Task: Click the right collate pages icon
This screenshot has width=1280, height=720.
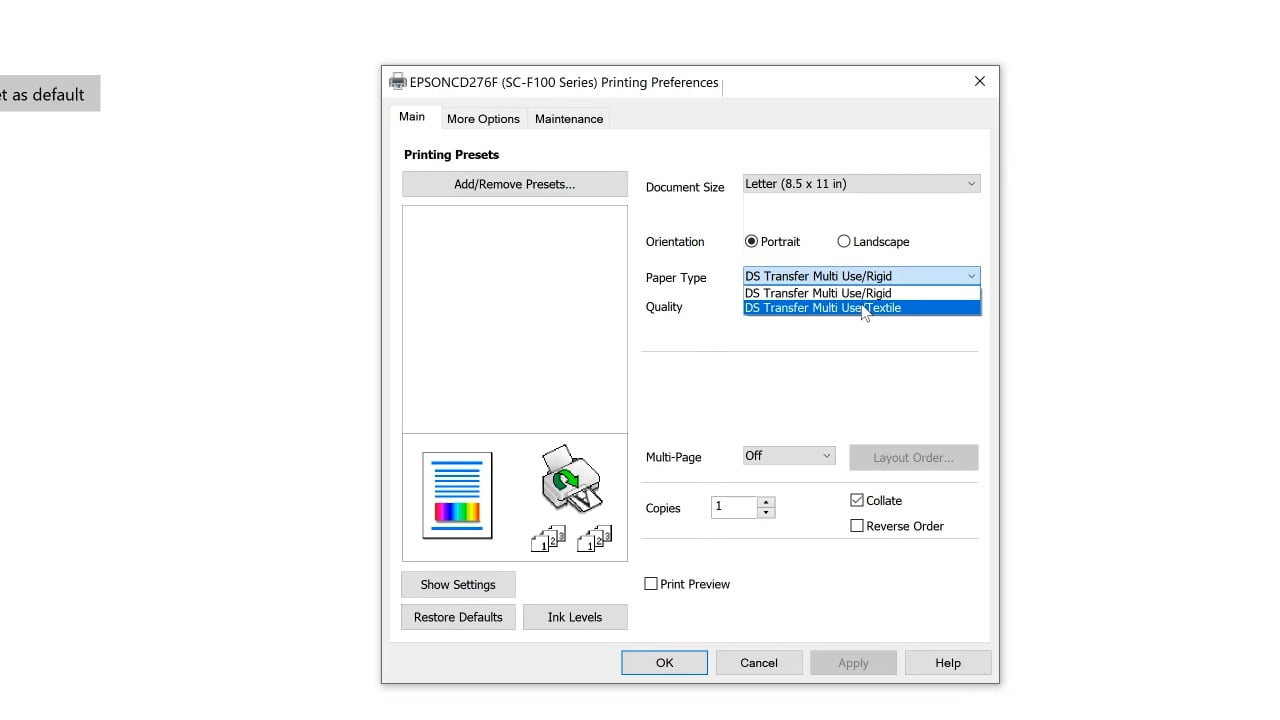Action: coord(594,538)
